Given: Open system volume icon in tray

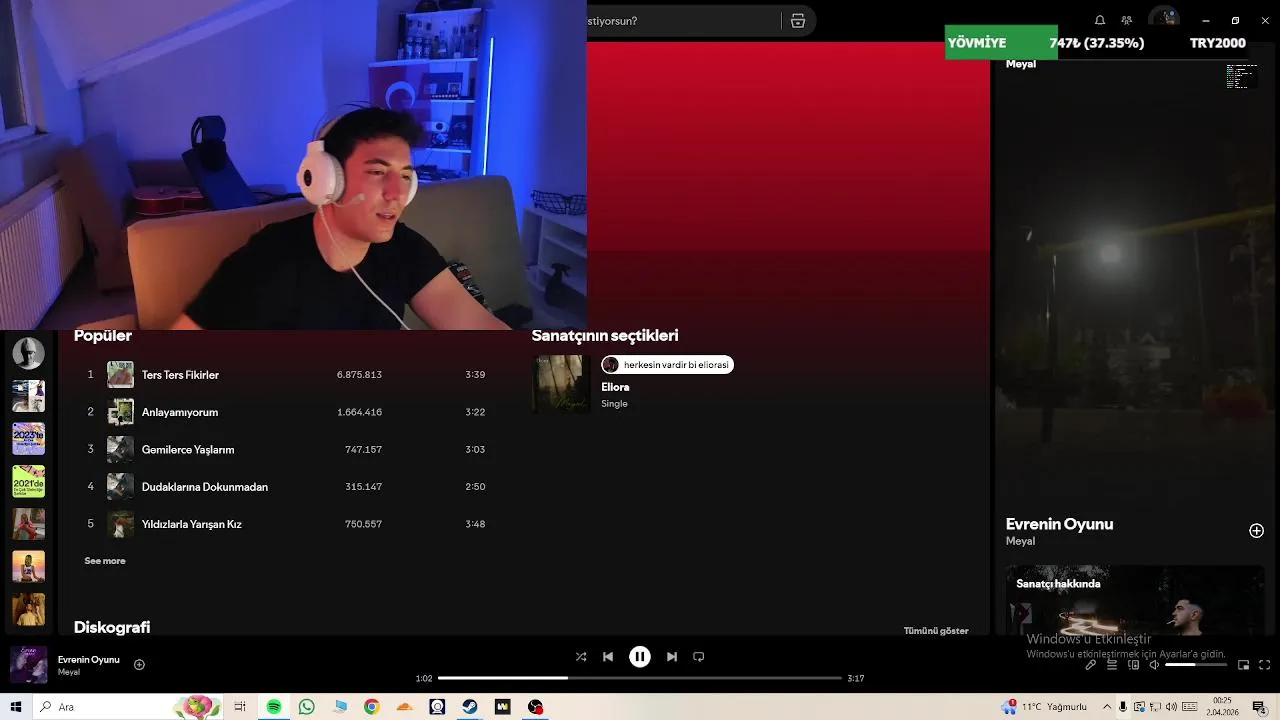Looking at the screenshot, I should click(1172, 707).
